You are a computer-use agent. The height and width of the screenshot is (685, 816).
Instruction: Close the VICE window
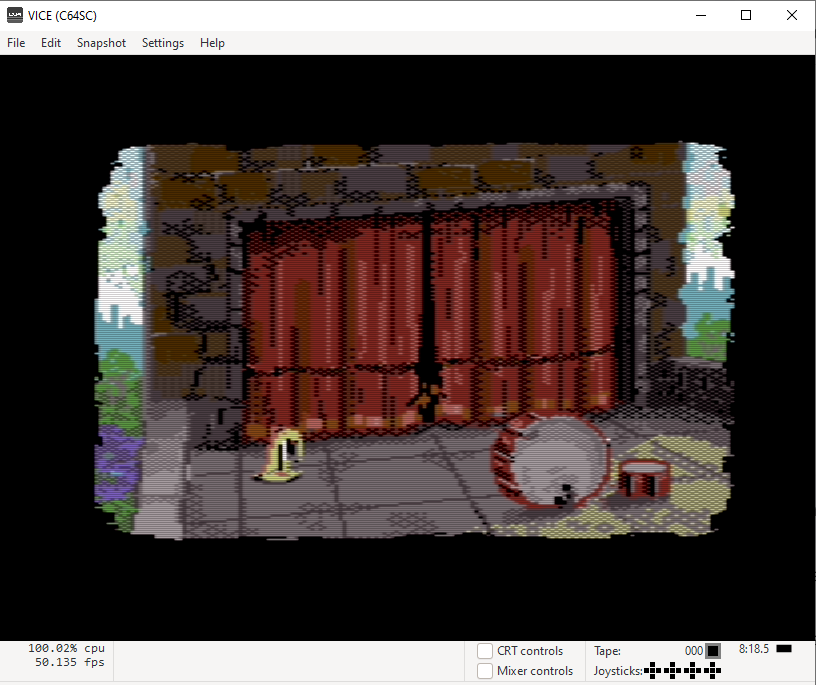792,16
